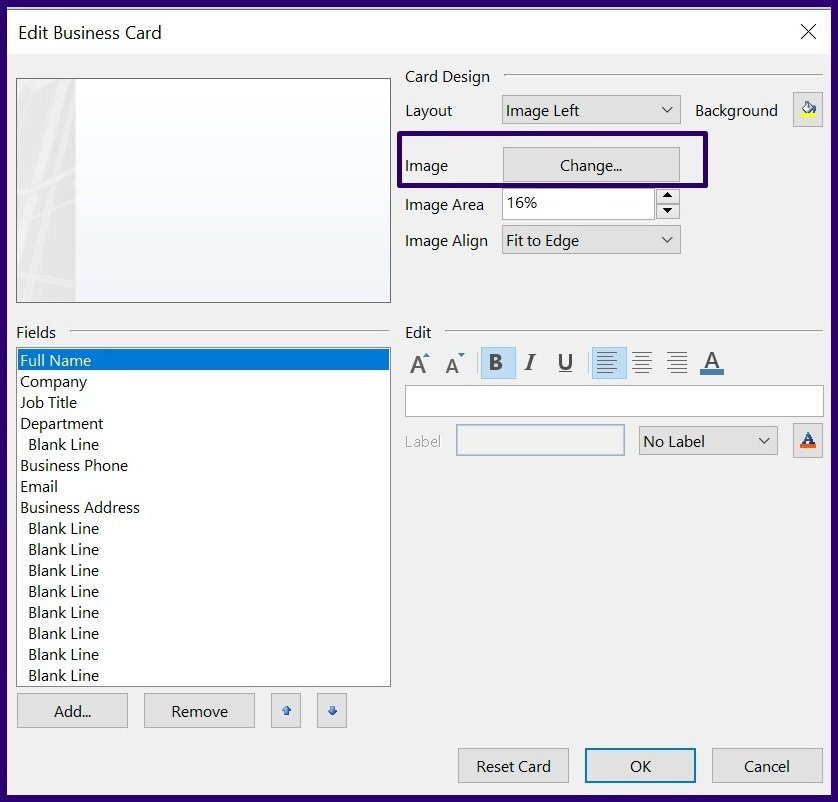Move selected field up
The image size is (838, 802).
pyautogui.click(x=286, y=711)
